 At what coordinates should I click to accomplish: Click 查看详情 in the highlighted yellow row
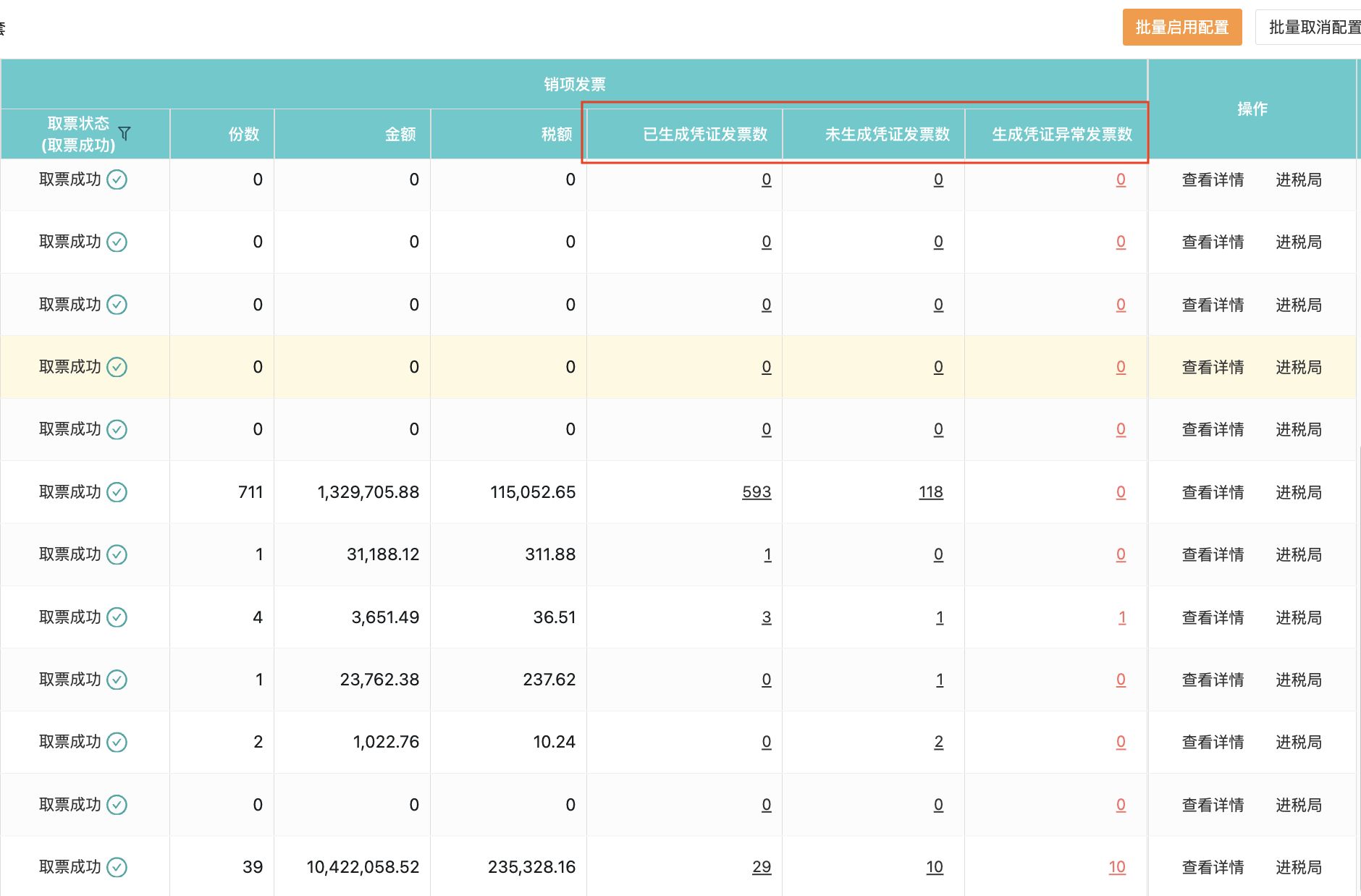coord(1213,367)
